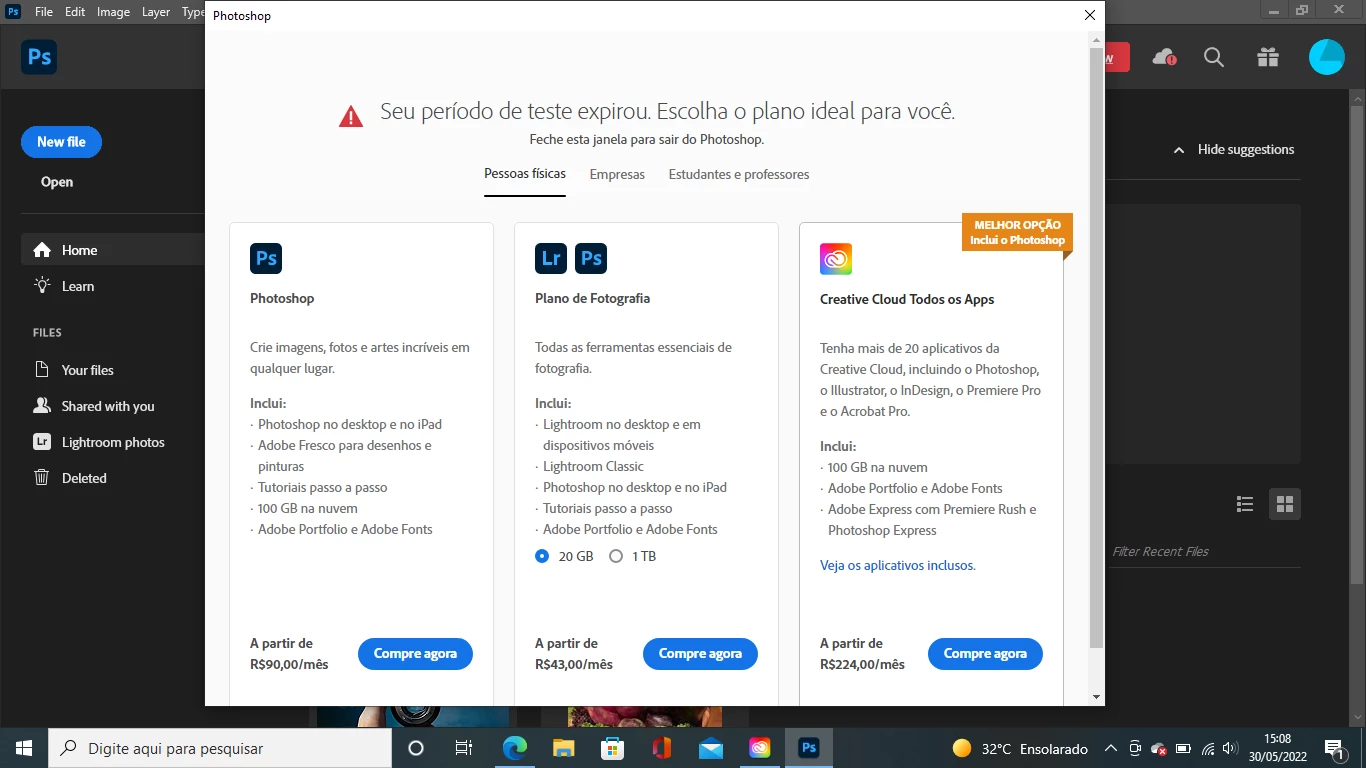
Task: Open Creative Cloud app on taskbar
Action: pos(759,748)
